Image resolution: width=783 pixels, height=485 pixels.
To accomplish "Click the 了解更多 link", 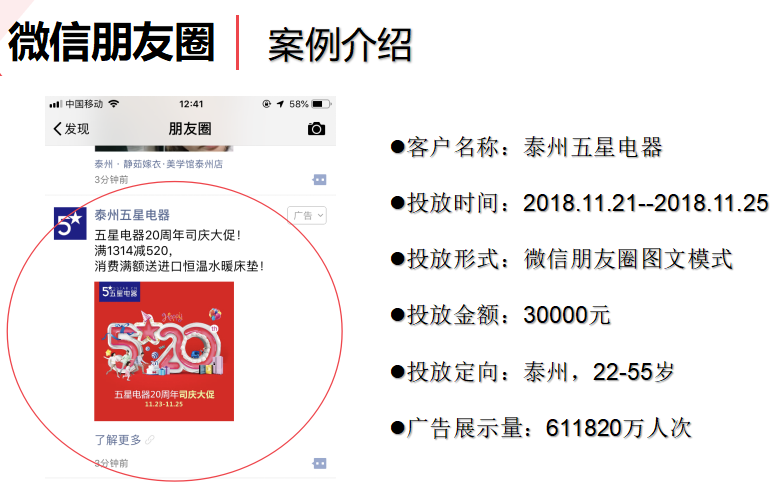I will [118, 440].
